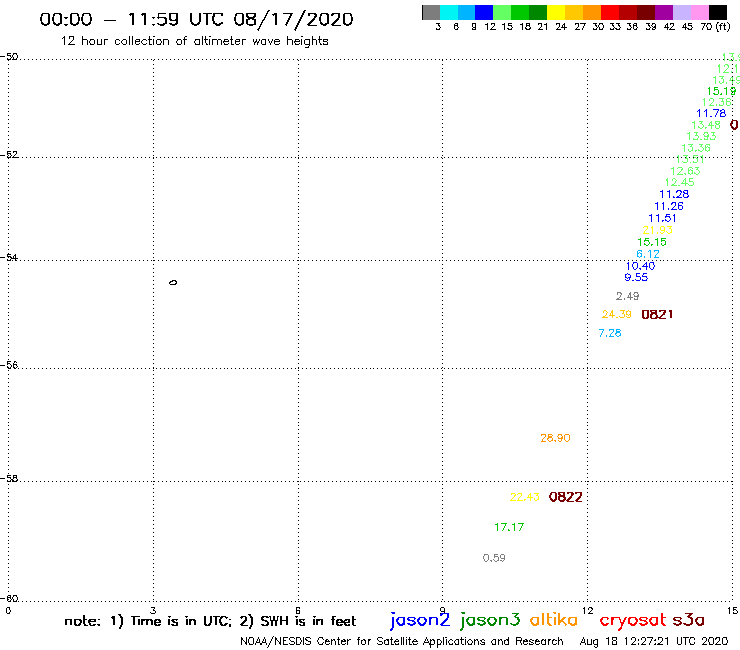740x650 pixels.
Task: Click the altika satellite legend label
Action: point(553,620)
